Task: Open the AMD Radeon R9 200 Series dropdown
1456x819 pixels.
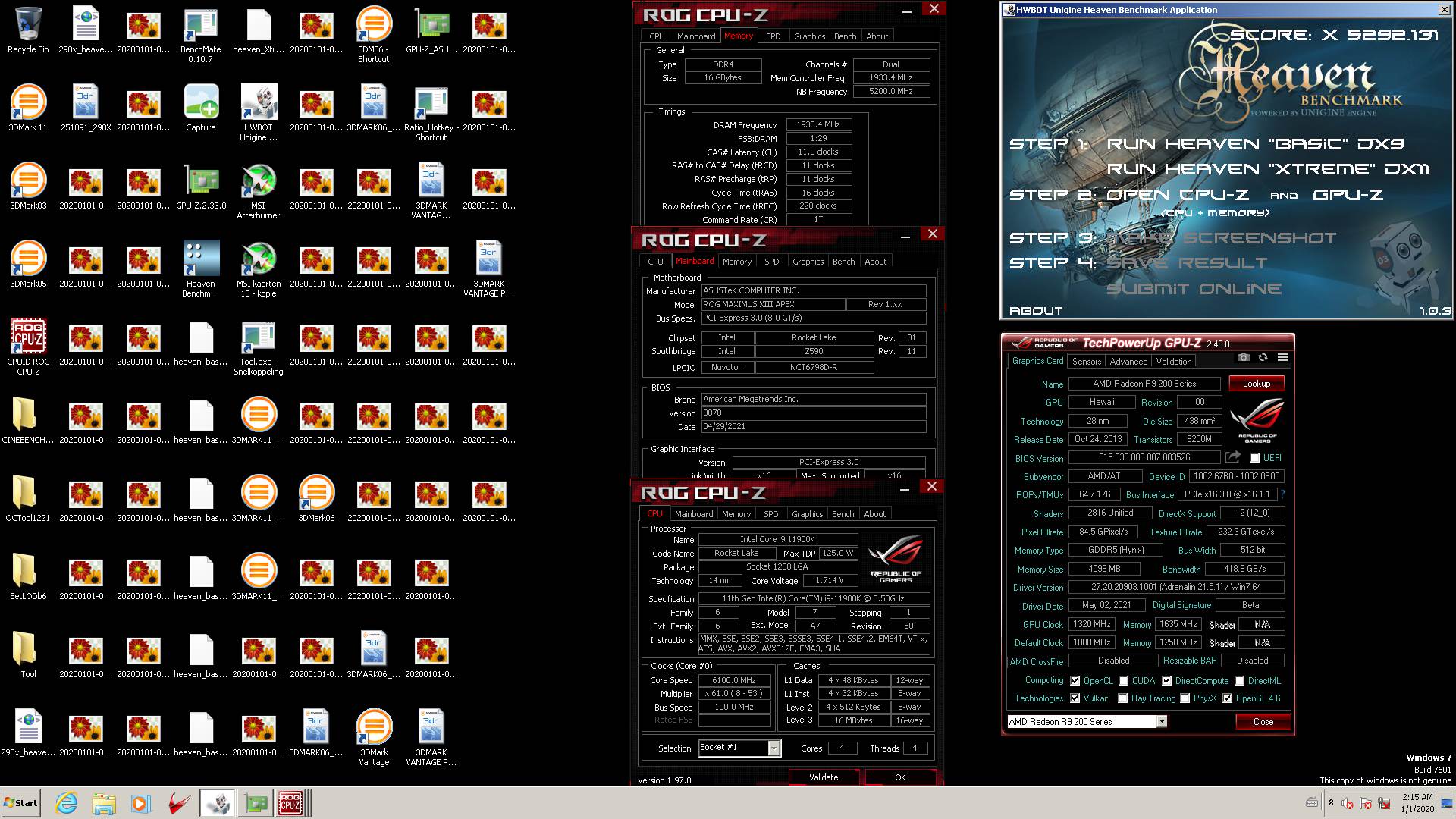Action: (1162, 722)
